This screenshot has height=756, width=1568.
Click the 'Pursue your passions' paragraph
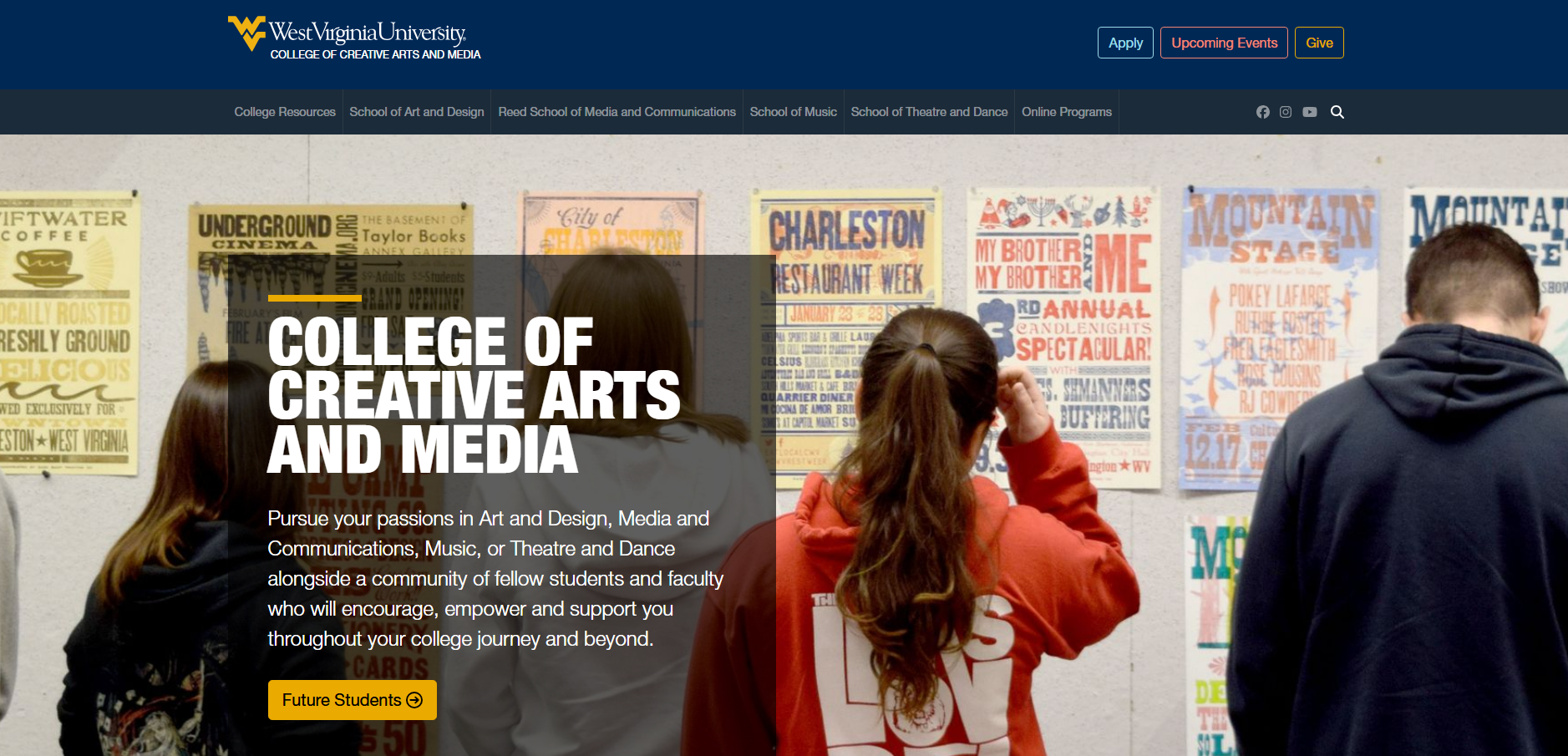495,579
